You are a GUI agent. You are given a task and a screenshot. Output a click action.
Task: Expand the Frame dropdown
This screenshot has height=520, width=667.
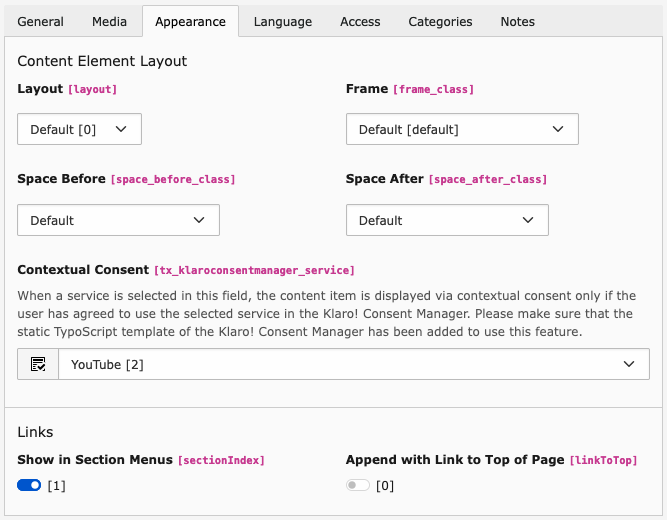[461, 129]
